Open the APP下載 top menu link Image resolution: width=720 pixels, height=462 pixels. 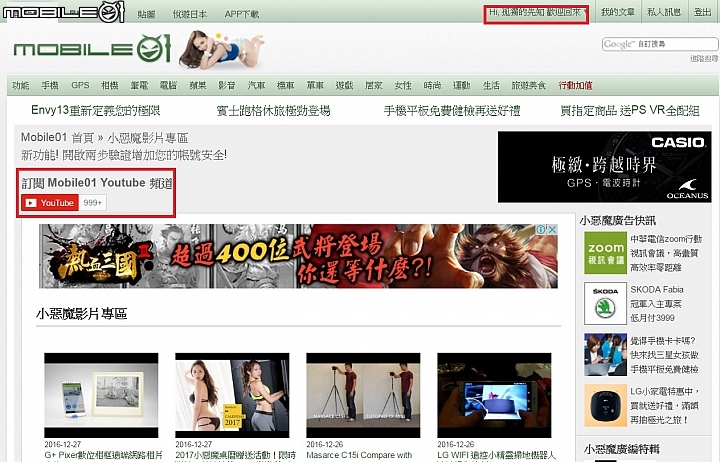tap(242, 14)
